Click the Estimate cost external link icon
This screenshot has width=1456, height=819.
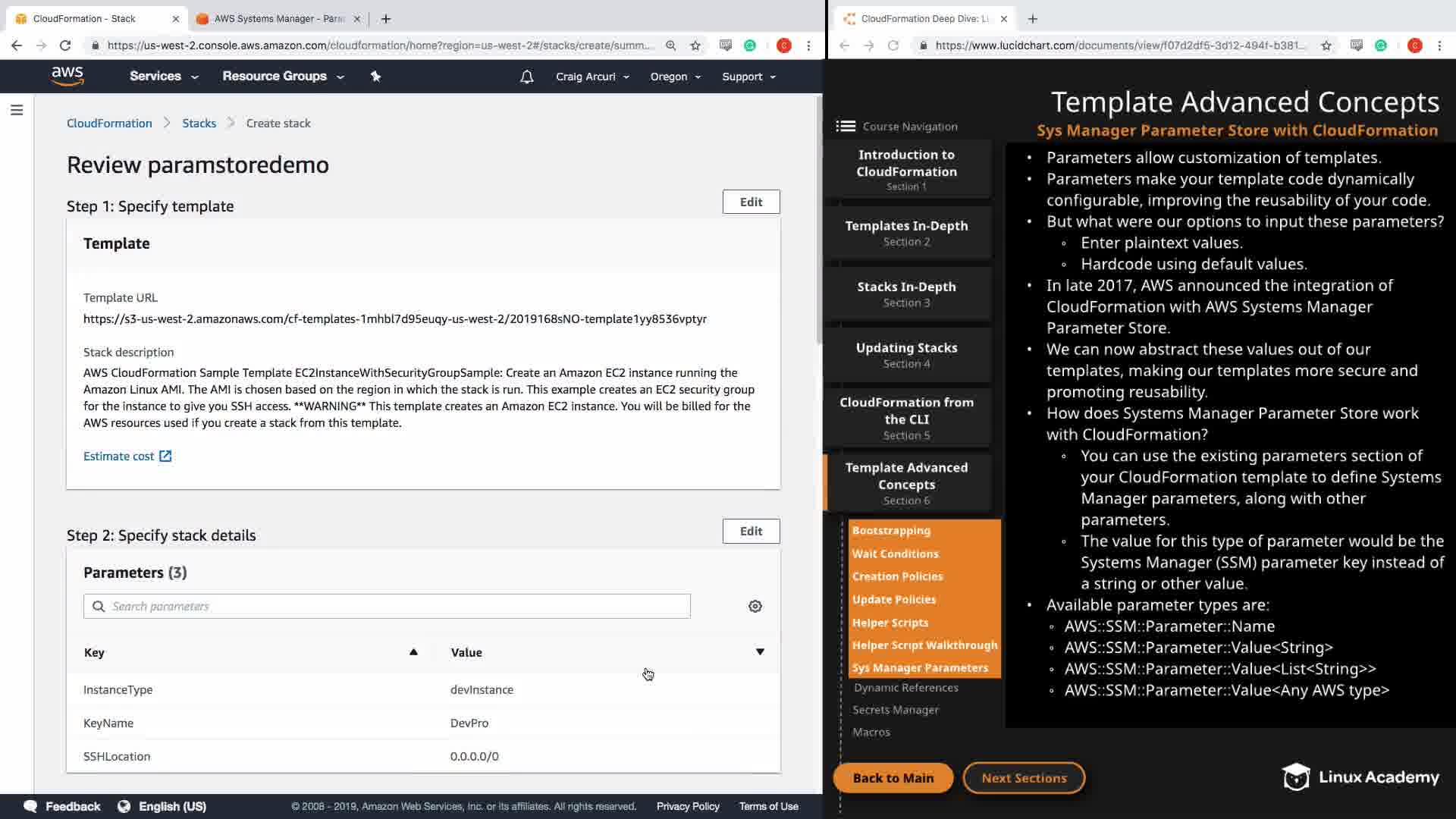(x=165, y=456)
